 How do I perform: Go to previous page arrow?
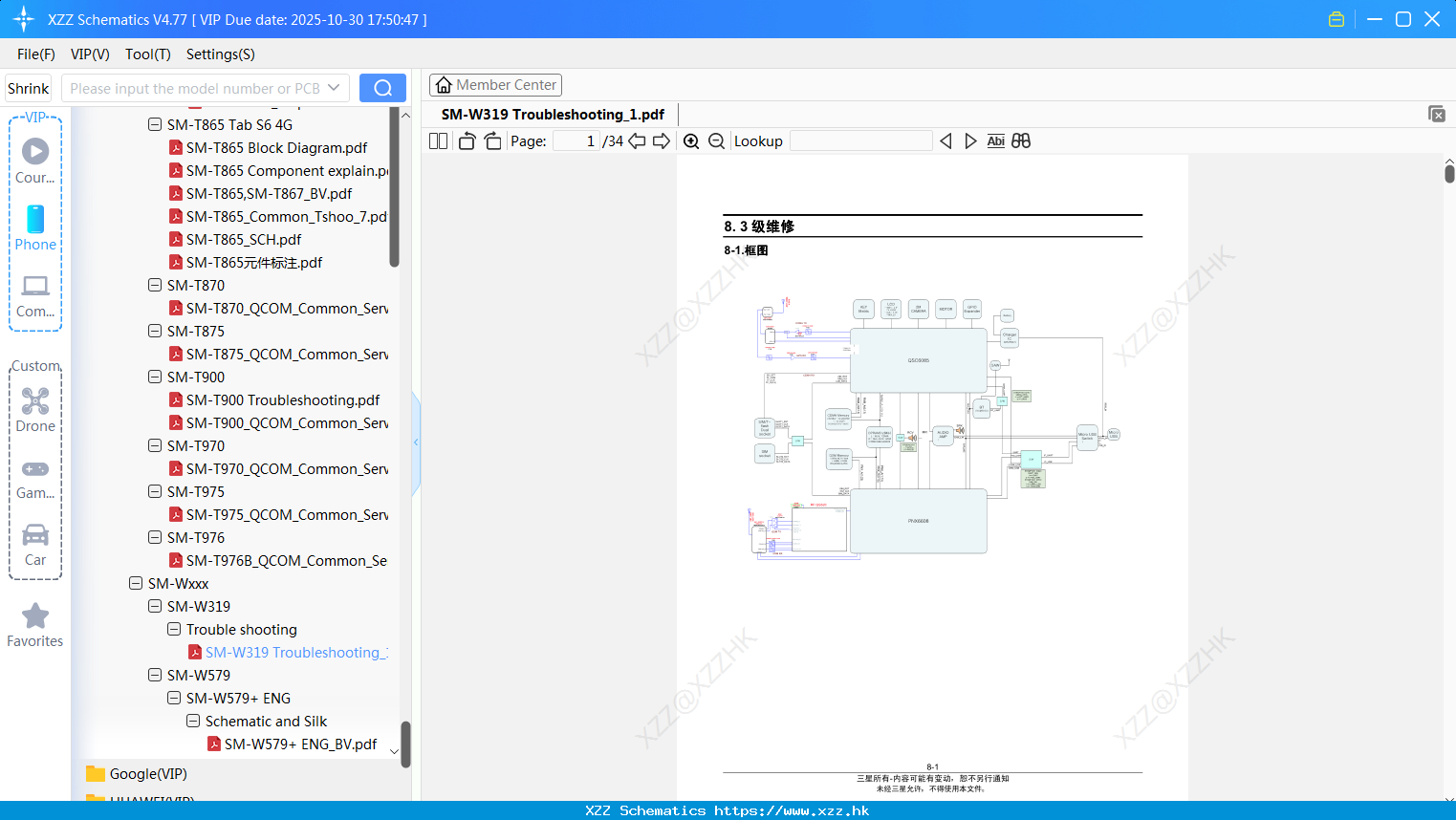pos(637,141)
